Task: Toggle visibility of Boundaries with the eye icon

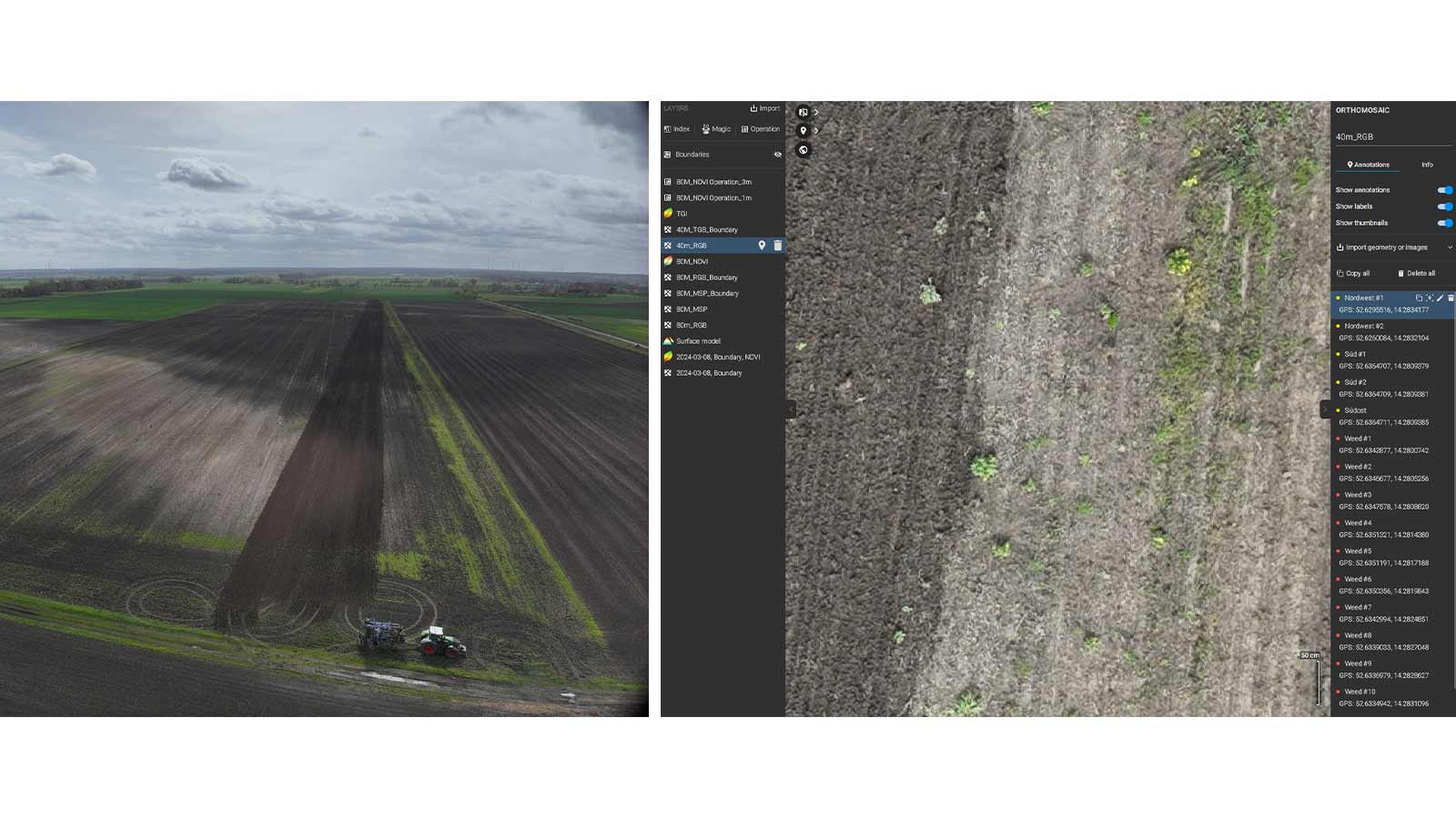Action: [x=778, y=155]
